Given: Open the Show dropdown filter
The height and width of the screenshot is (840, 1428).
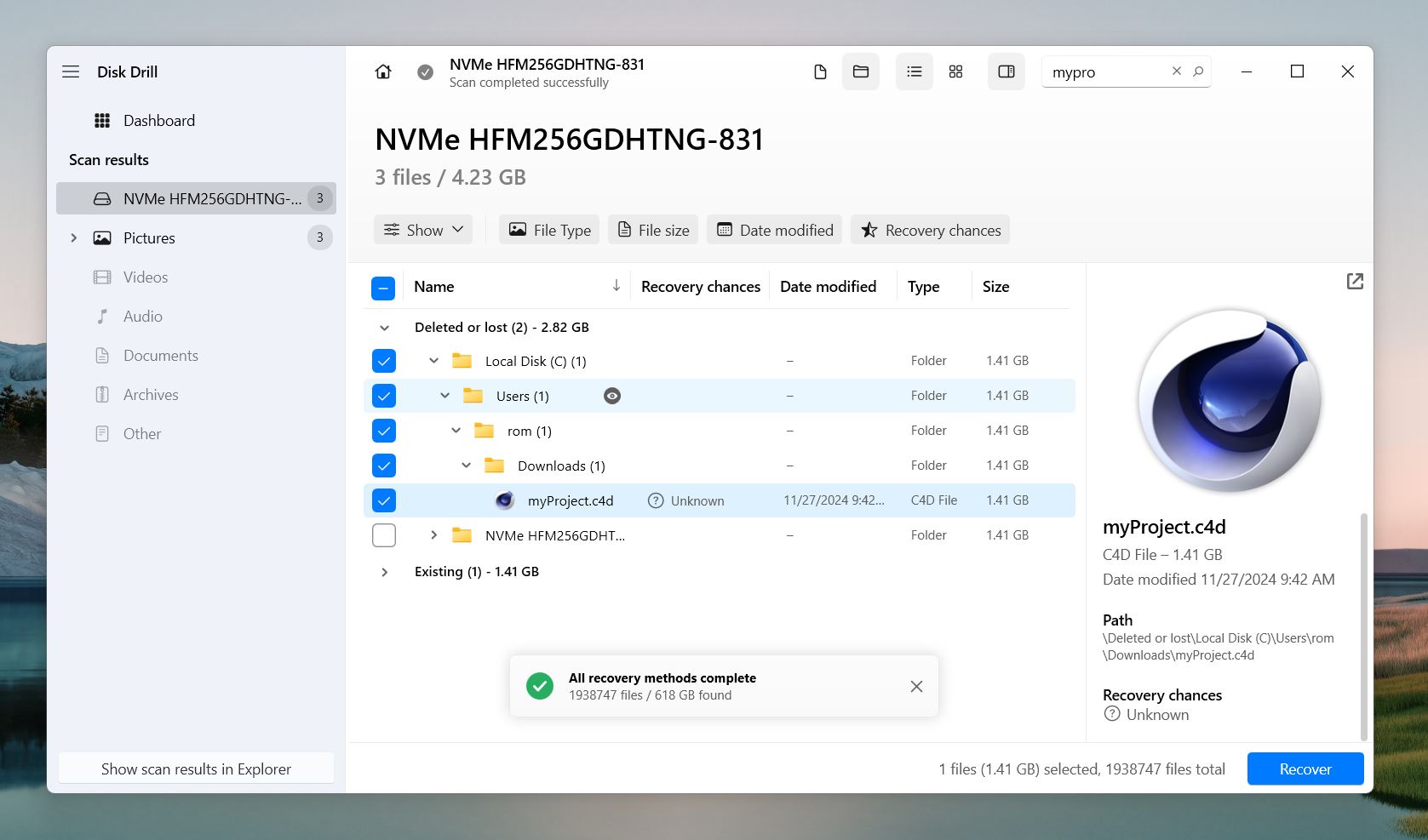Looking at the screenshot, I should tap(423, 230).
